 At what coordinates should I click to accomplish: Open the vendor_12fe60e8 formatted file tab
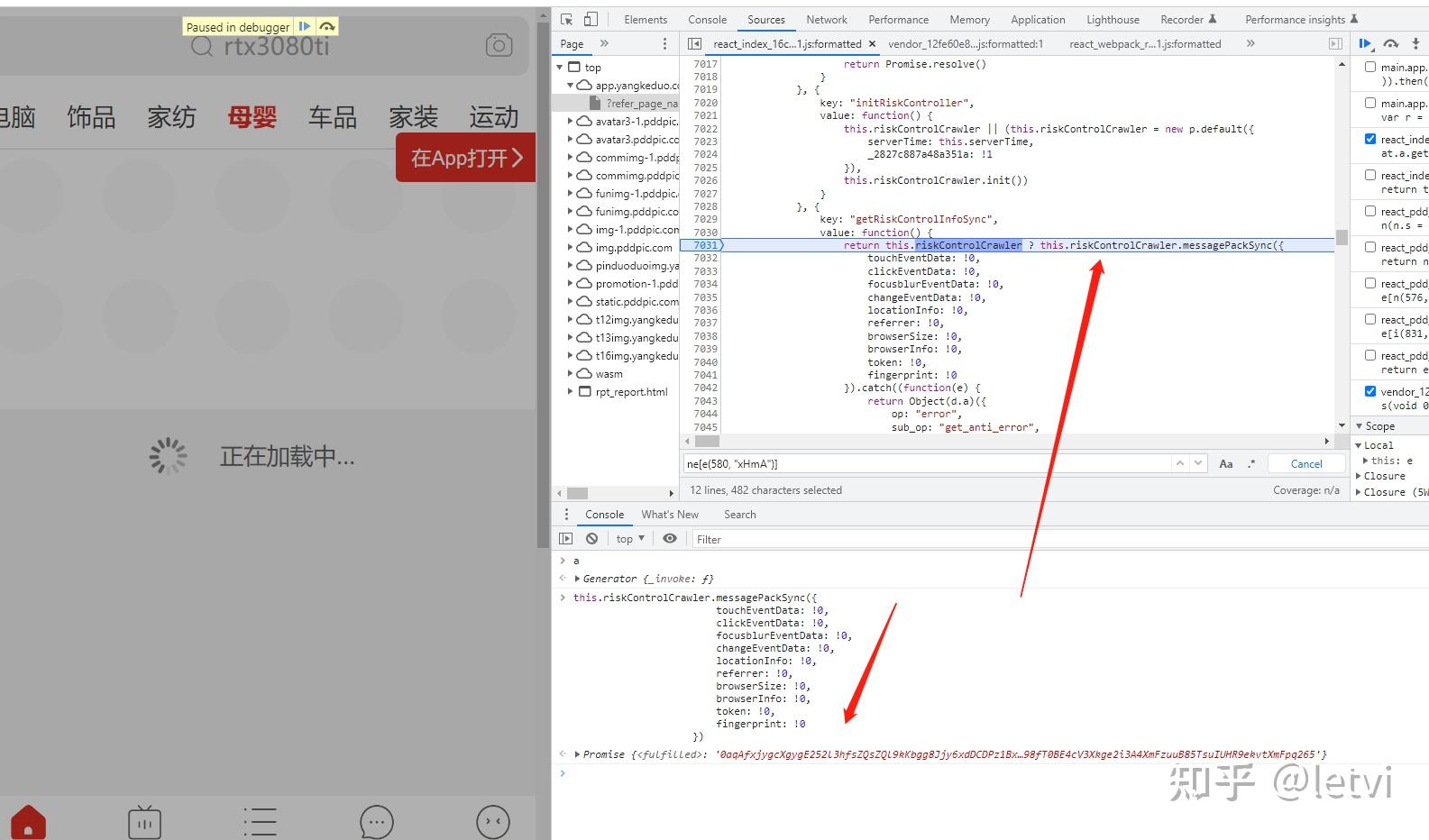click(x=966, y=43)
